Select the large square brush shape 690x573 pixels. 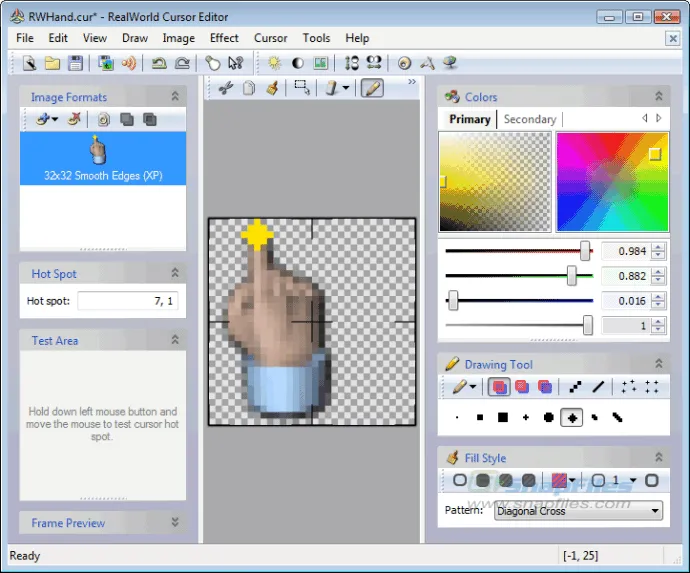coord(503,418)
